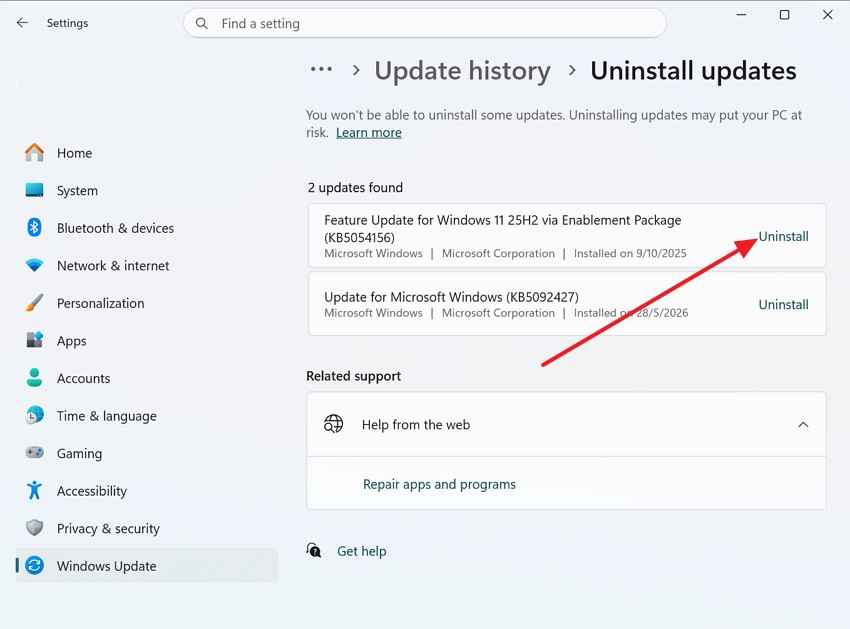Select the Network & internet wifi icon
The width and height of the screenshot is (850, 629).
[35, 266]
